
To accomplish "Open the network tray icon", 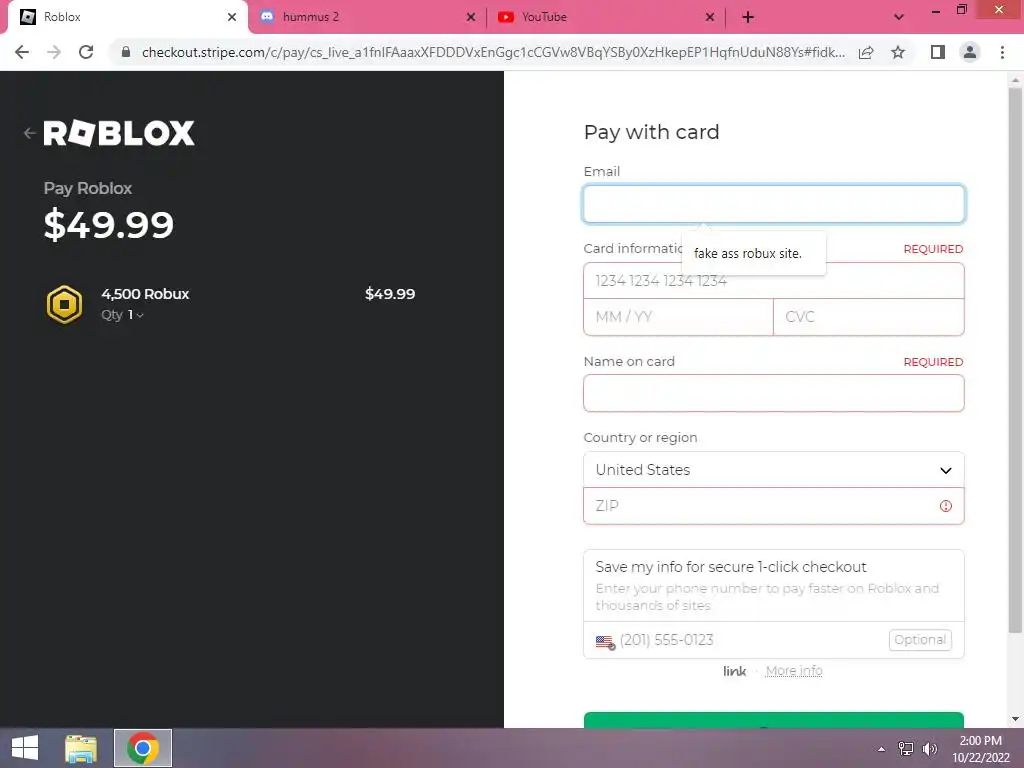I will coord(905,749).
